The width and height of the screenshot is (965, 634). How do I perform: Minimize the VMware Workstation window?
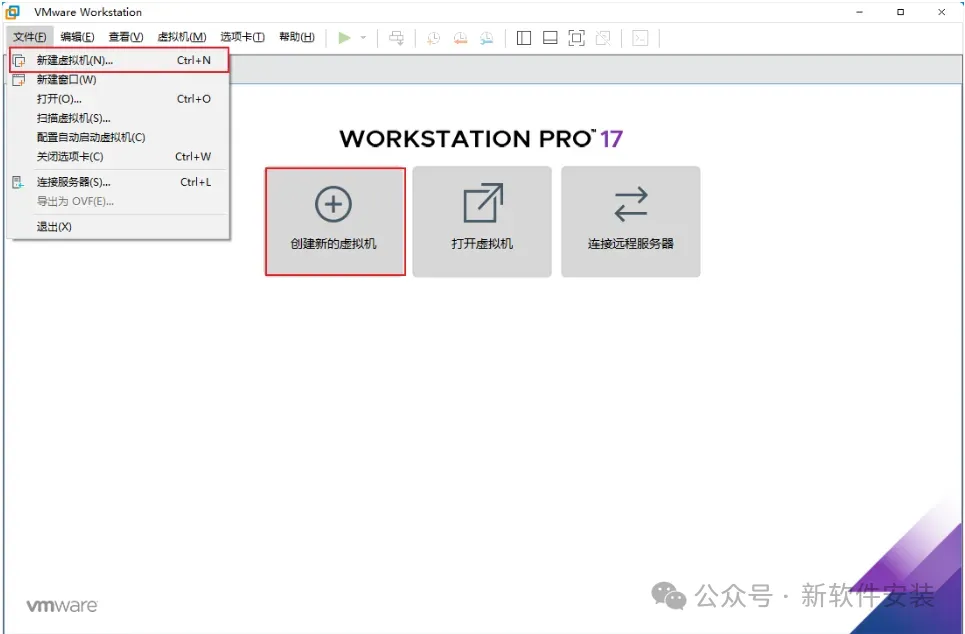(x=859, y=12)
